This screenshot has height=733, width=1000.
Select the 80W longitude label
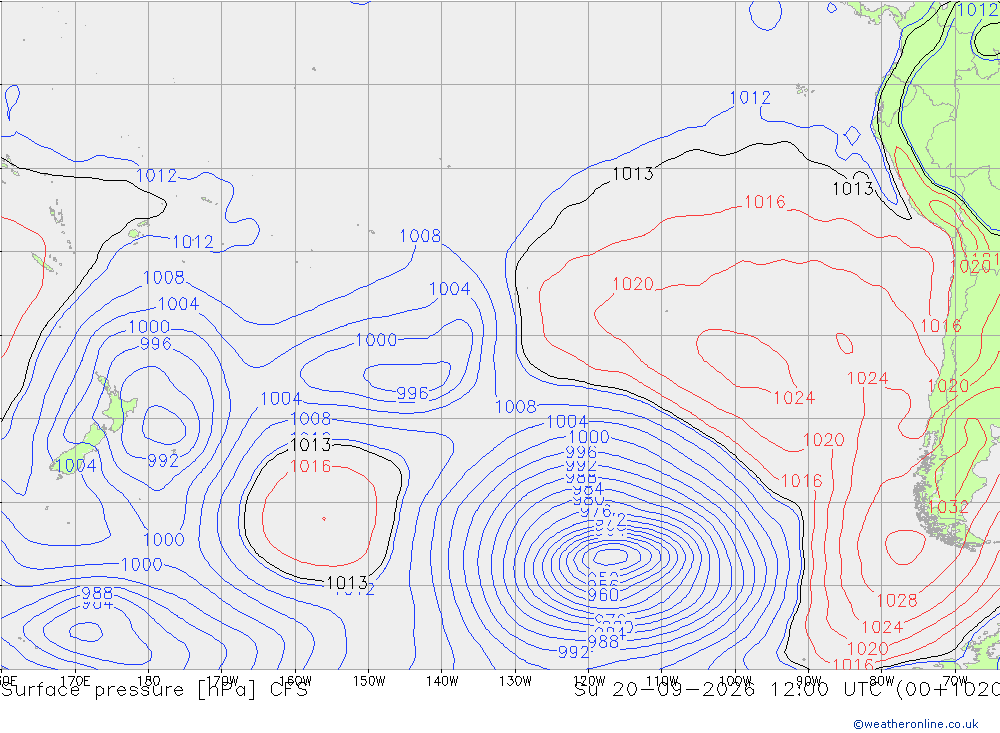882,681
